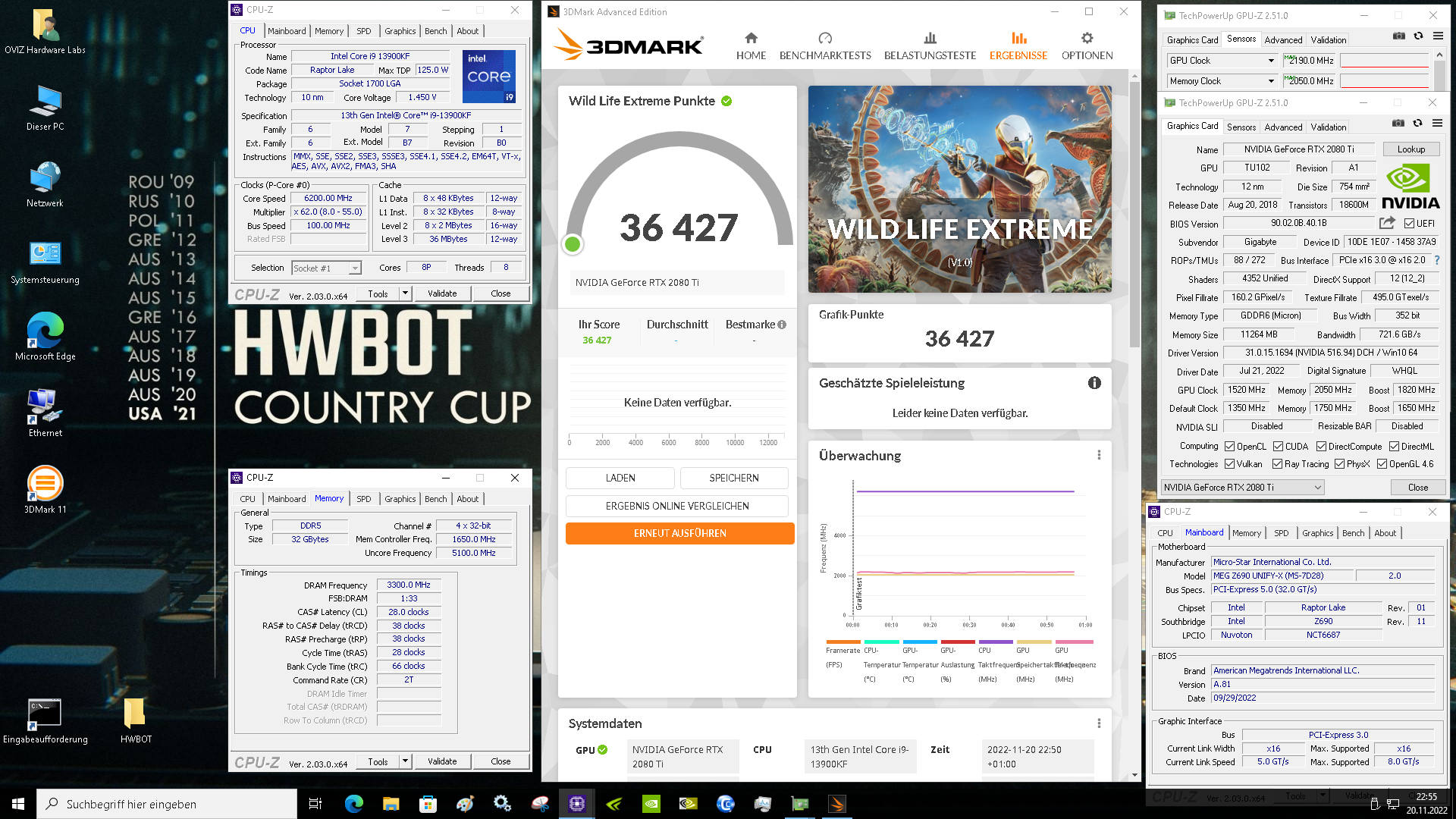The height and width of the screenshot is (819, 1456).
Task: Click LADEN button in 3DMark
Action: [x=620, y=478]
